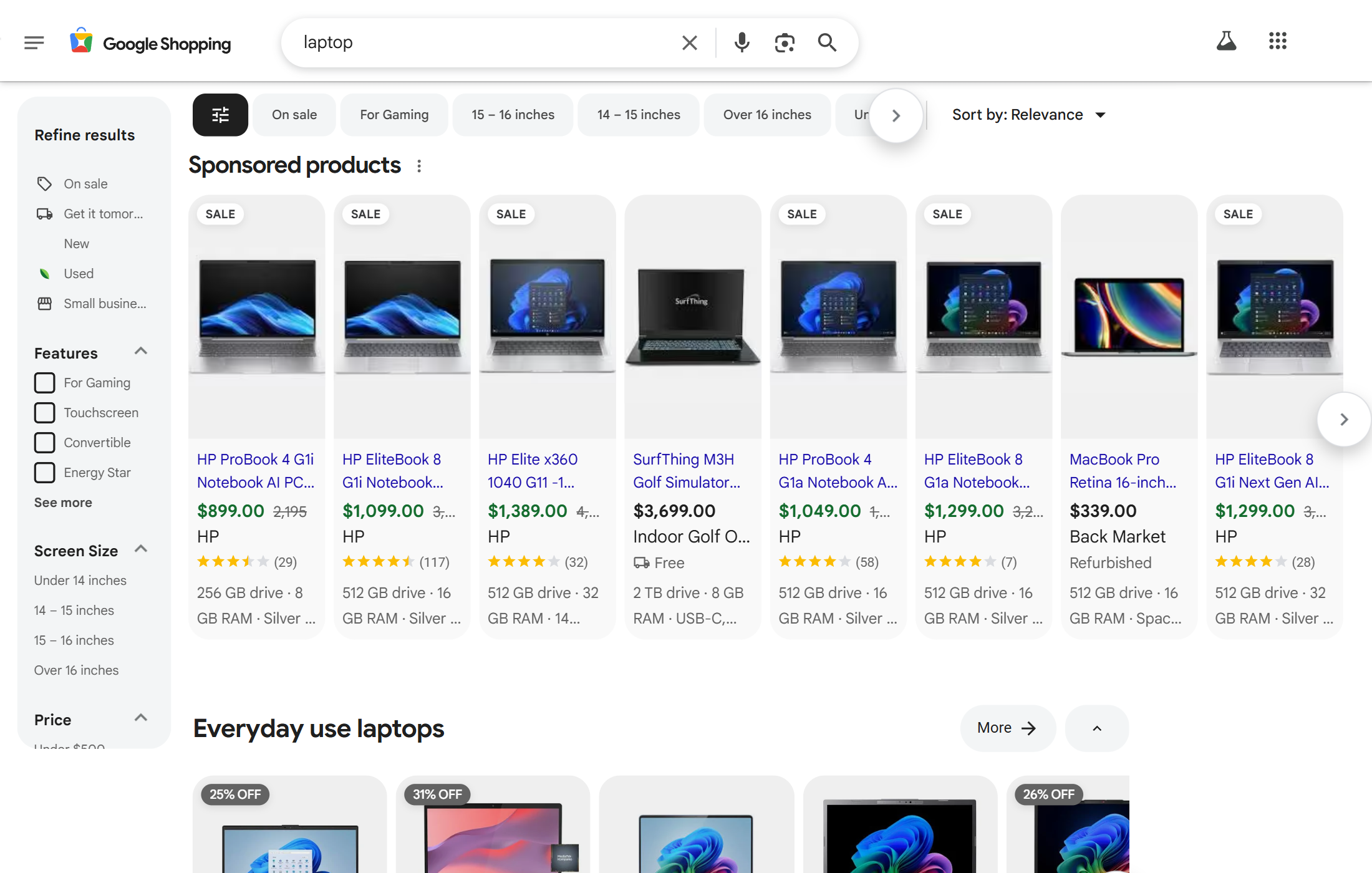This screenshot has height=873, width=1372.
Task: Enable the For Gaming checkbox
Action: [x=45, y=383]
